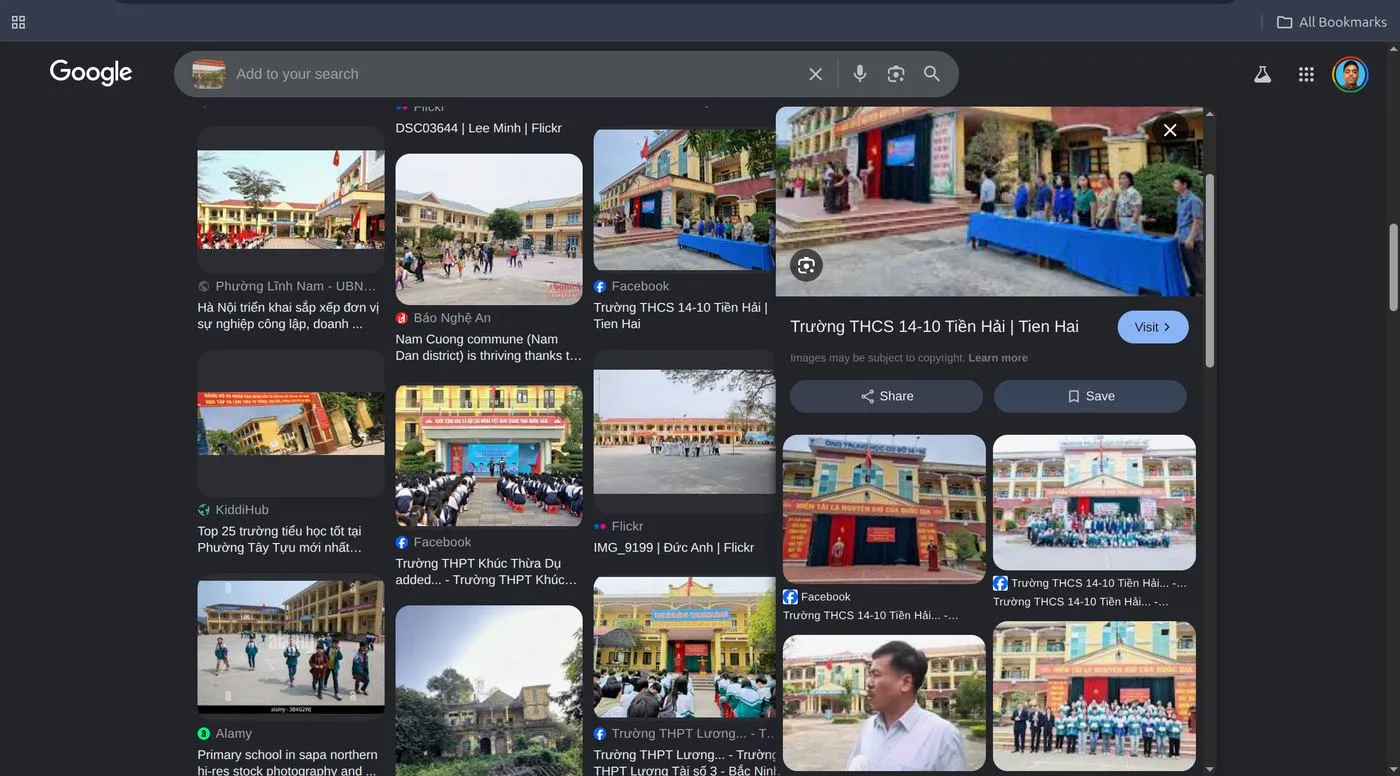Click the Google logo
The height and width of the screenshot is (776, 1400).
[x=91, y=73]
